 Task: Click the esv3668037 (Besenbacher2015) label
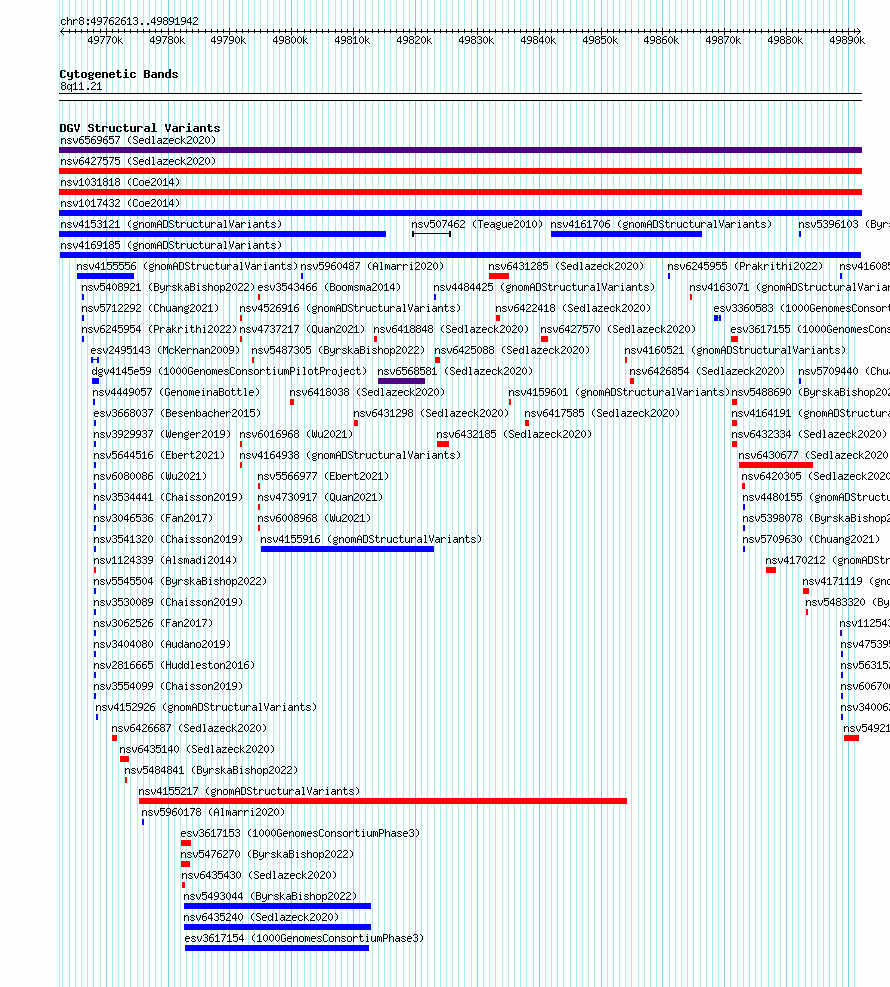point(177,413)
